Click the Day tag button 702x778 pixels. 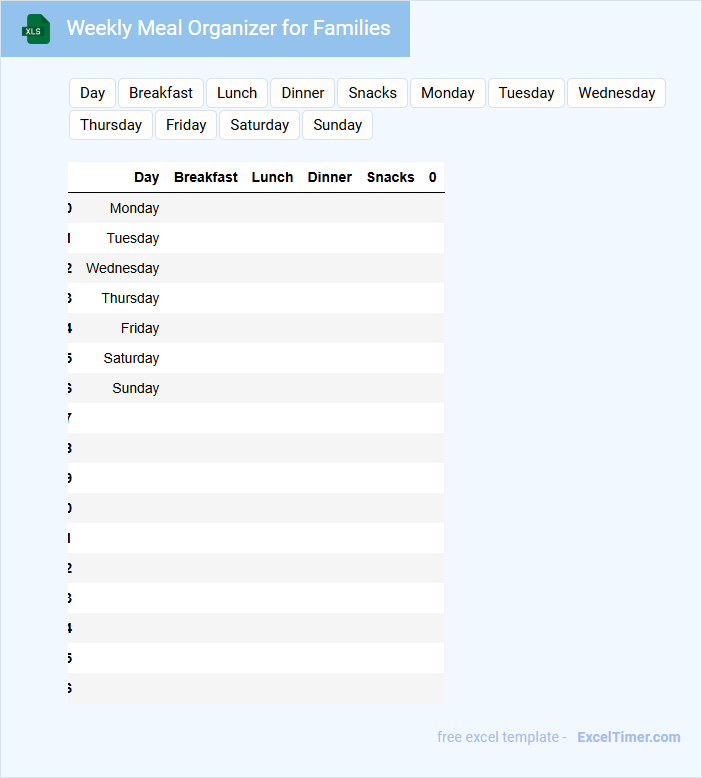point(92,93)
